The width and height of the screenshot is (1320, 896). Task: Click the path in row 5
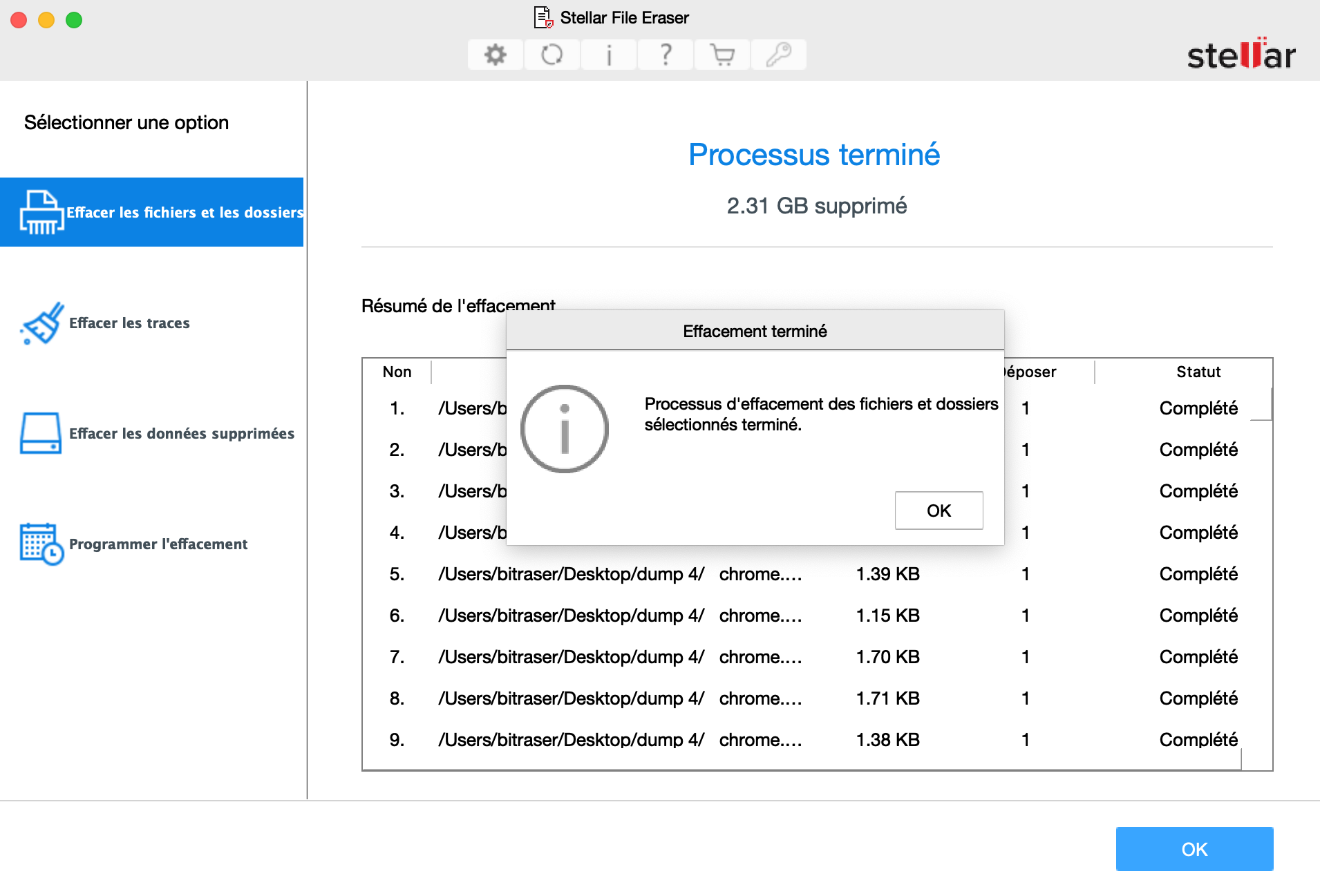tap(571, 574)
